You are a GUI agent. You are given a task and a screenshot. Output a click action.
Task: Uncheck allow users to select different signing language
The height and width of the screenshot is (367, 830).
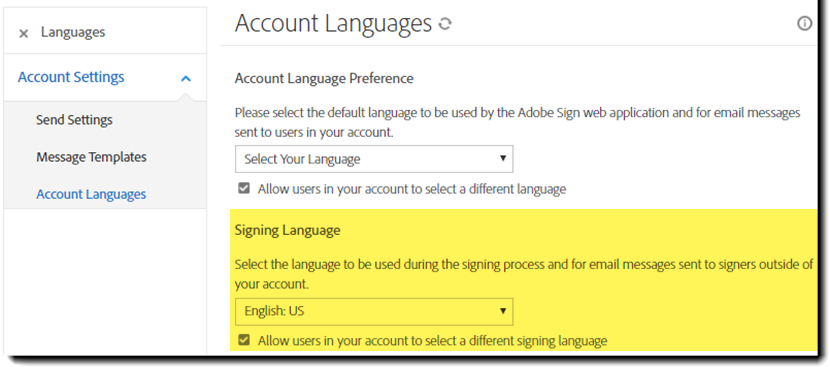(x=243, y=340)
